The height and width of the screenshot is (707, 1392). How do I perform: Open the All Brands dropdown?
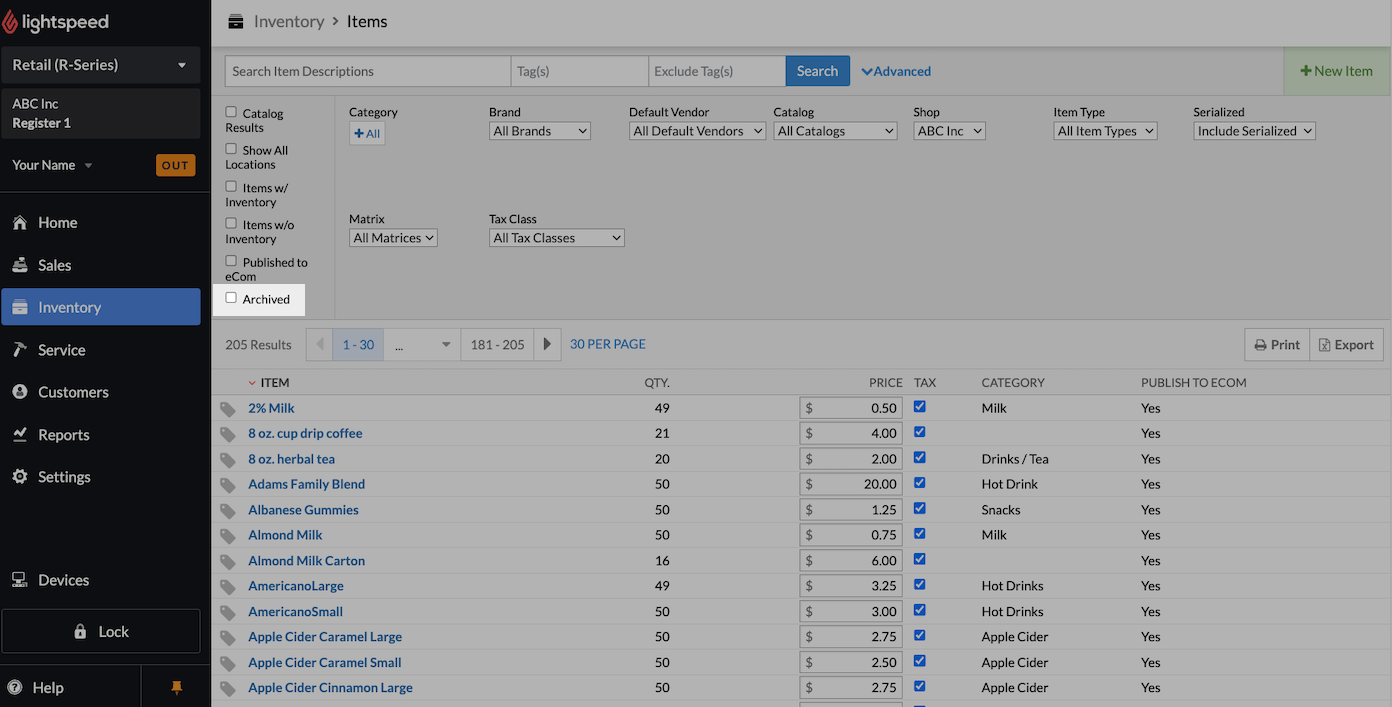point(540,131)
